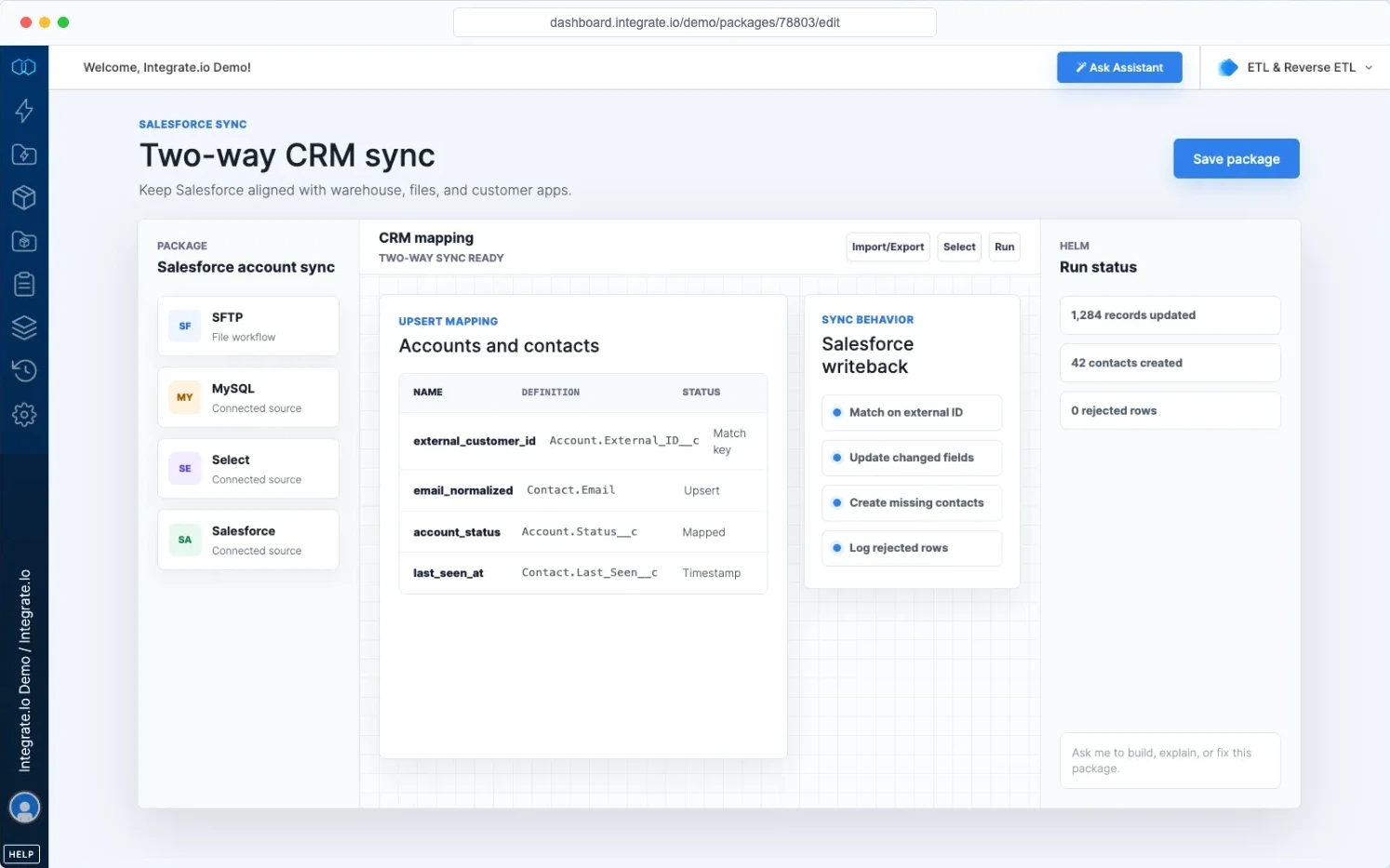Click the Ask Assistant button
The image size is (1390, 868).
point(1119,67)
